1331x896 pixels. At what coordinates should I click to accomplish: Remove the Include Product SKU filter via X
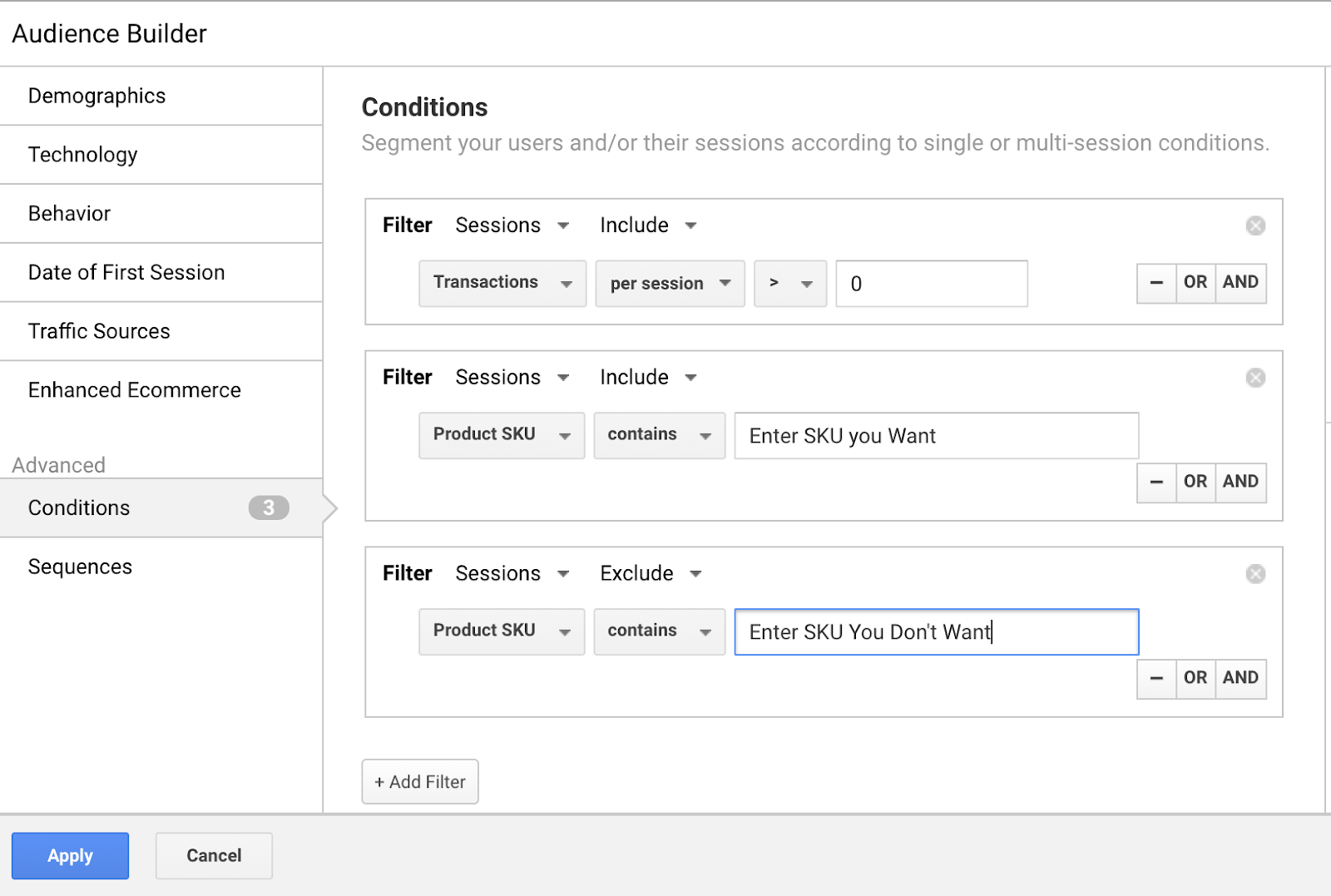click(x=1255, y=378)
